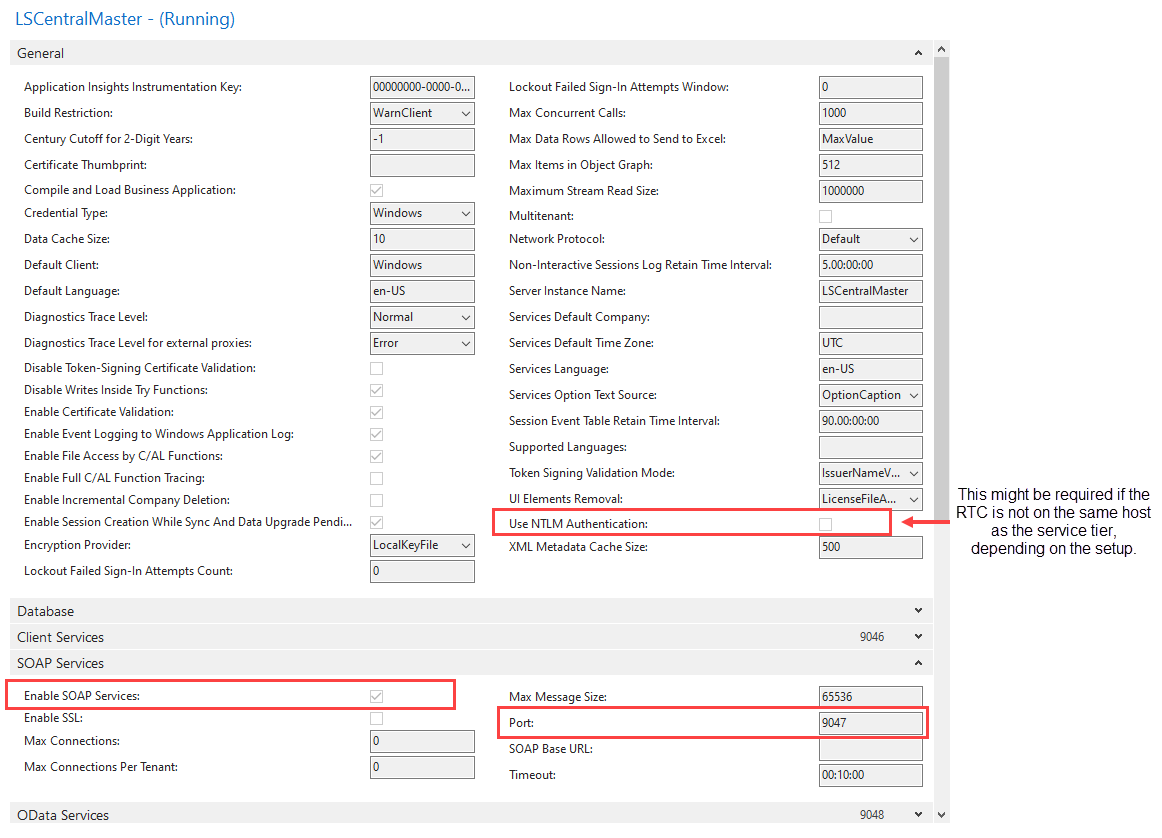Click the Default Client field
This screenshot has width=1162, height=838.
[x=422, y=265]
